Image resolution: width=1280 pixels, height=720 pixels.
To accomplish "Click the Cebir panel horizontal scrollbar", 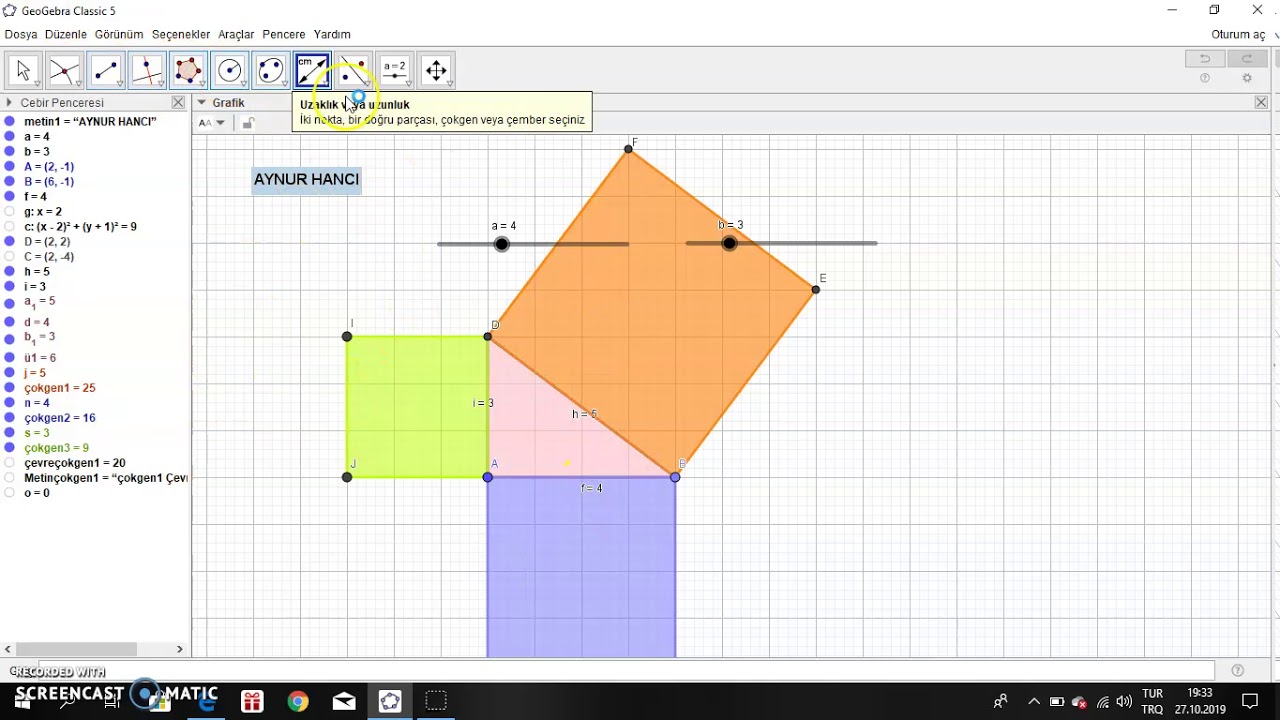I will coord(76,649).
